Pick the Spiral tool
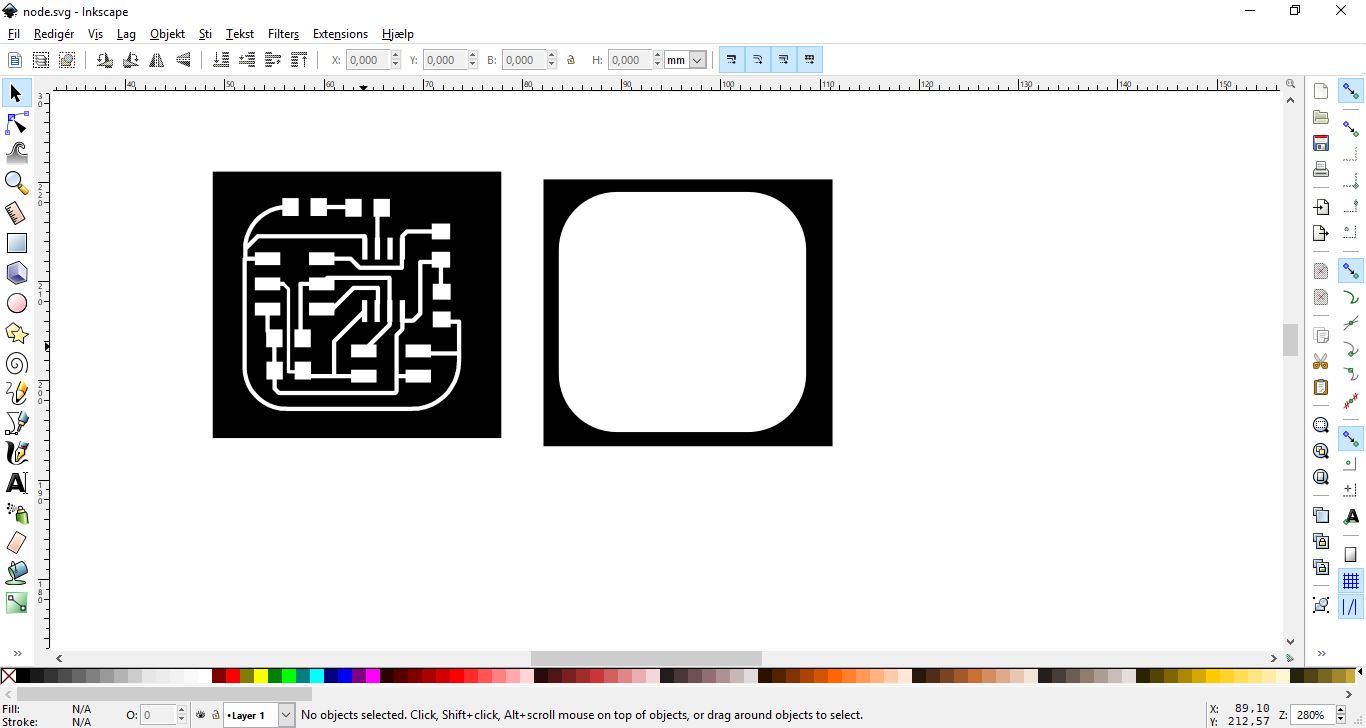This screenshot has height=728, width=1366. click(16, 363)
